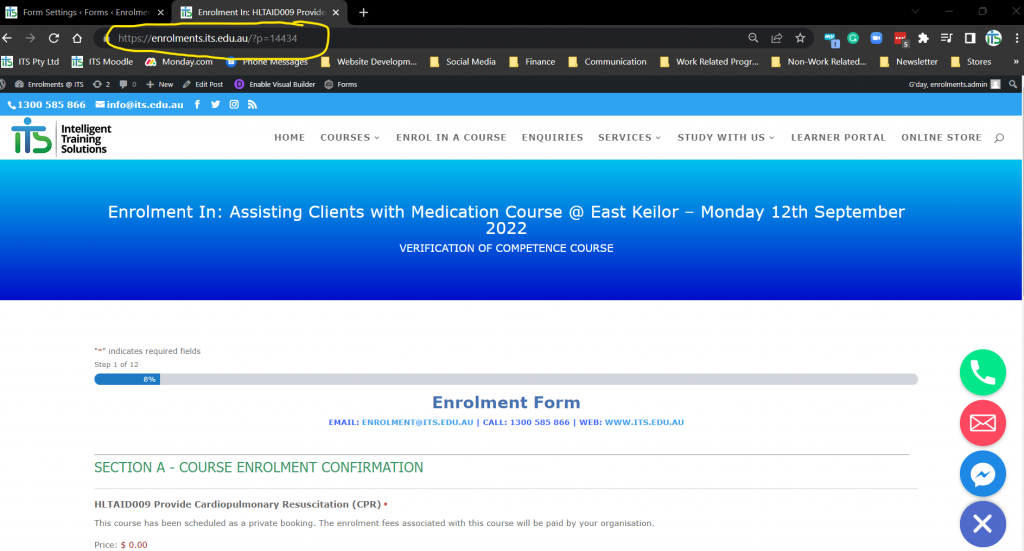The height and width of the screenshot is (551, 1024).
Task: Go to Enrol In A Course page
Action: pyautogui.click(x=451, y=137)
